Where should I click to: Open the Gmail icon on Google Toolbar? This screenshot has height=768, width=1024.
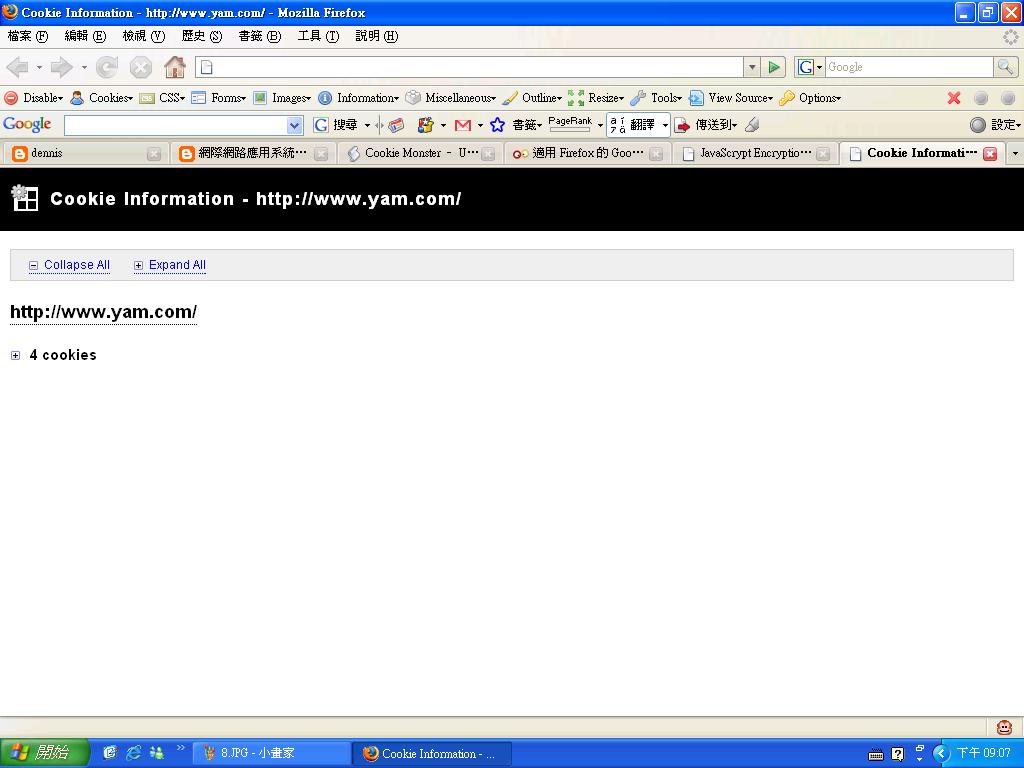pyautogui.click(x=463, y=125)
